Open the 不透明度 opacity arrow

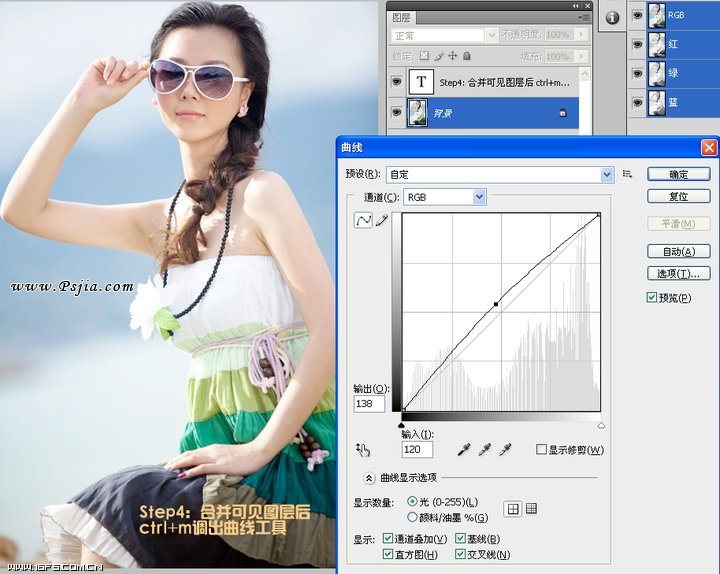pyautogui.click(x=582, y=34)
